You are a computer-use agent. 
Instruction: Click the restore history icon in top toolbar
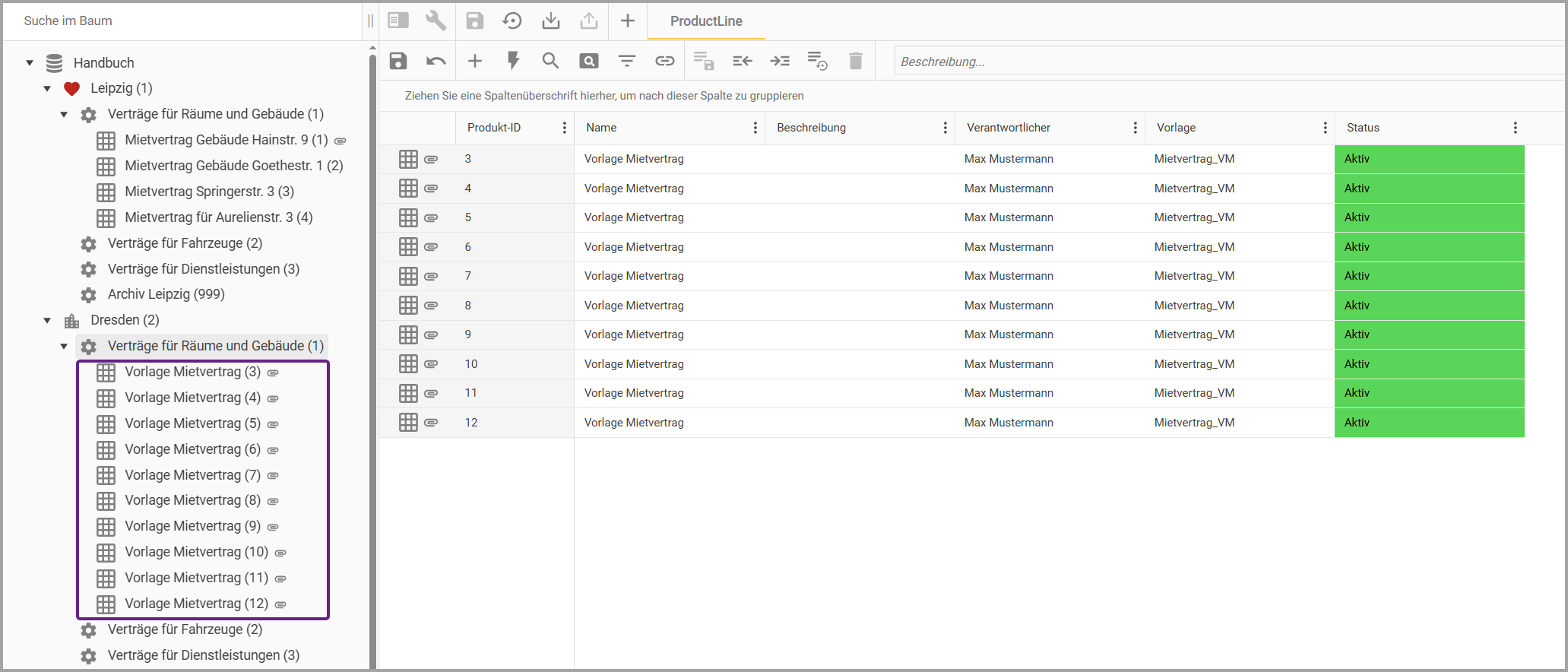(512, 21)
